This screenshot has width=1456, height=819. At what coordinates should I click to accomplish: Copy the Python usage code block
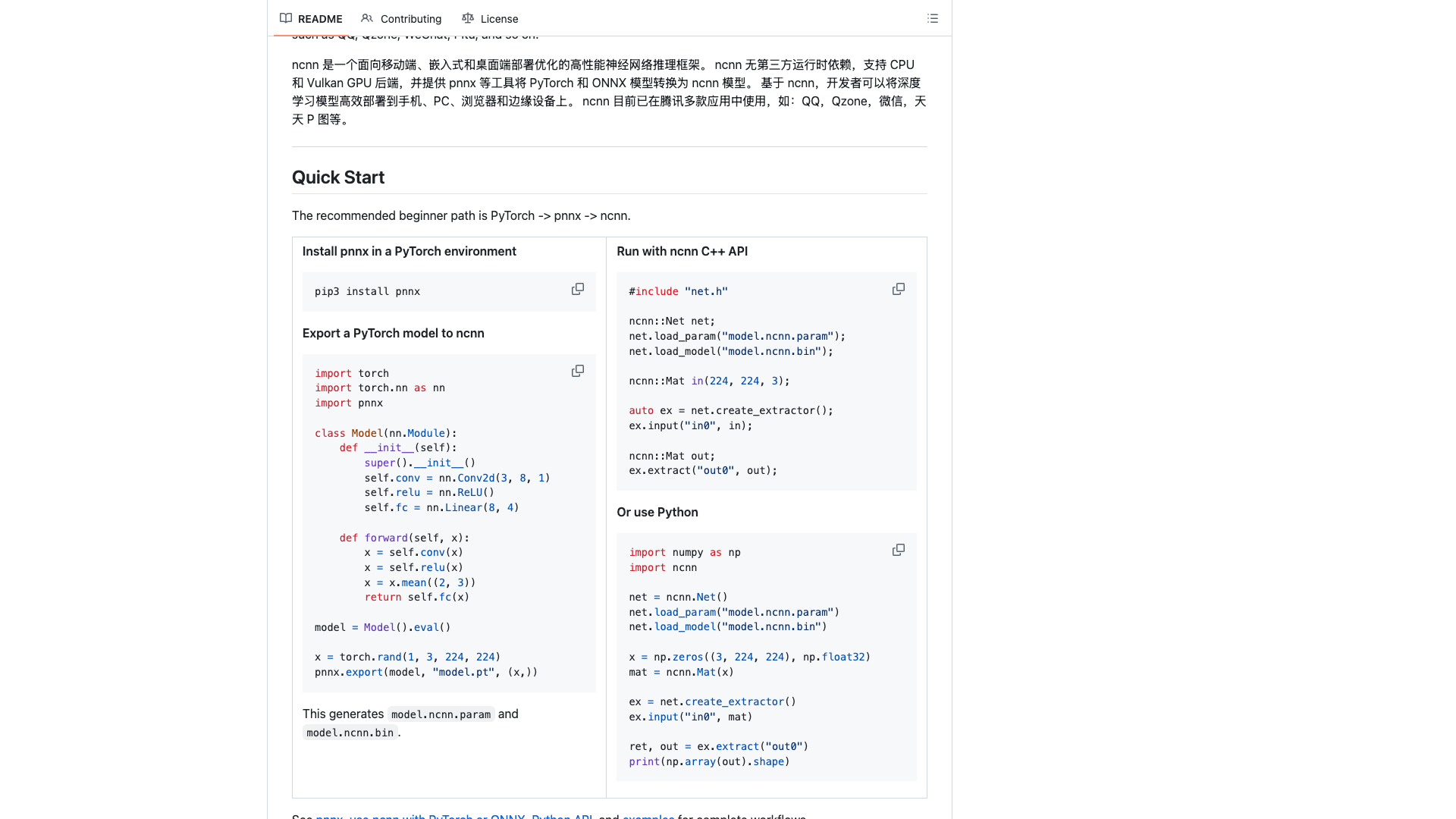point(899,550)
